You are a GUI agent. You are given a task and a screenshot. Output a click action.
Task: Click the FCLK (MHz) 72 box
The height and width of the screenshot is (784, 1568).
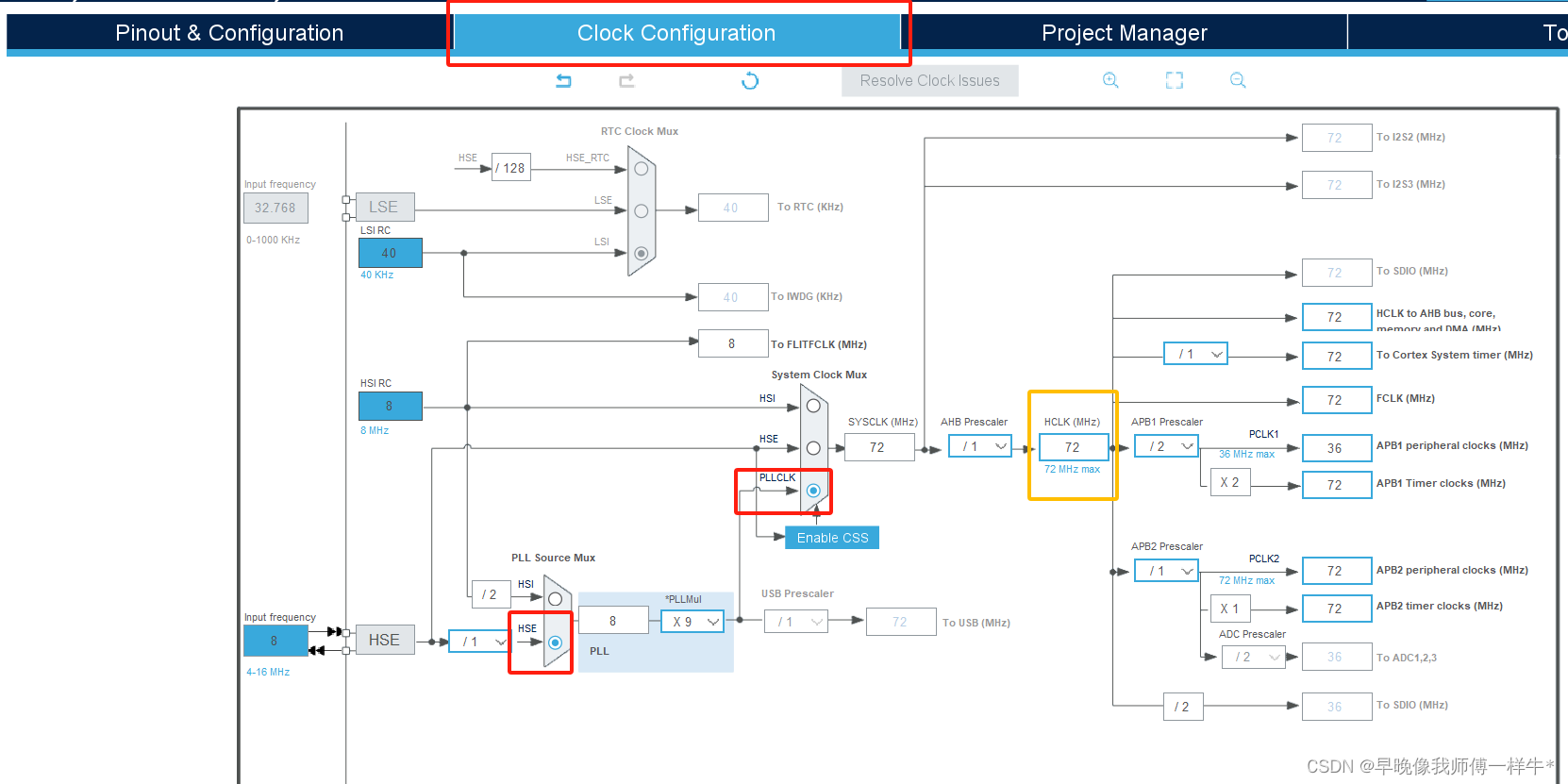(x=1337, y=400)
